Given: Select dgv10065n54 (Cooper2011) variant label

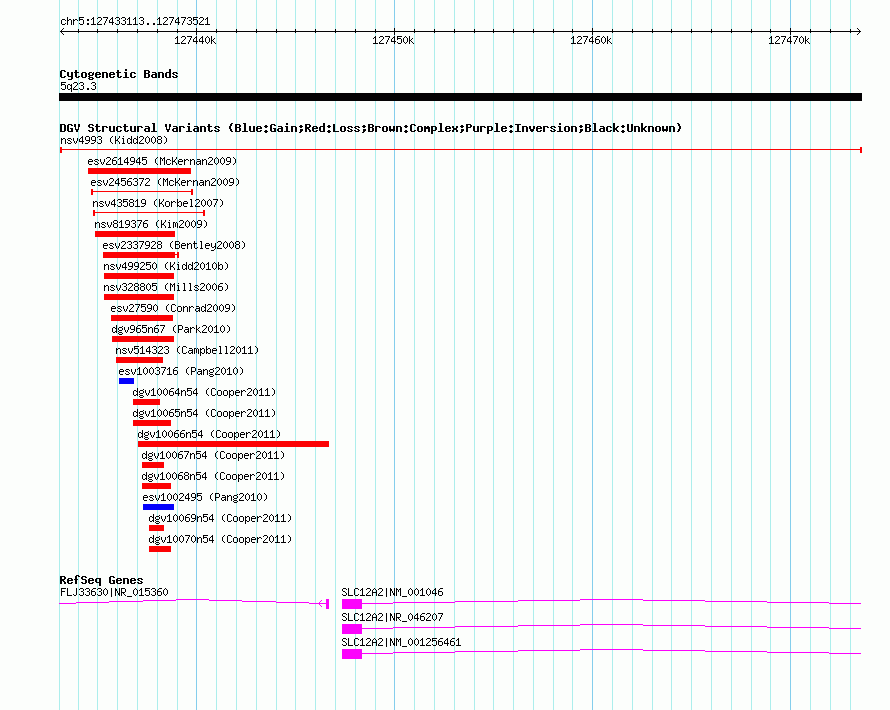Looking at the screenshot, I should coord(204,413).
